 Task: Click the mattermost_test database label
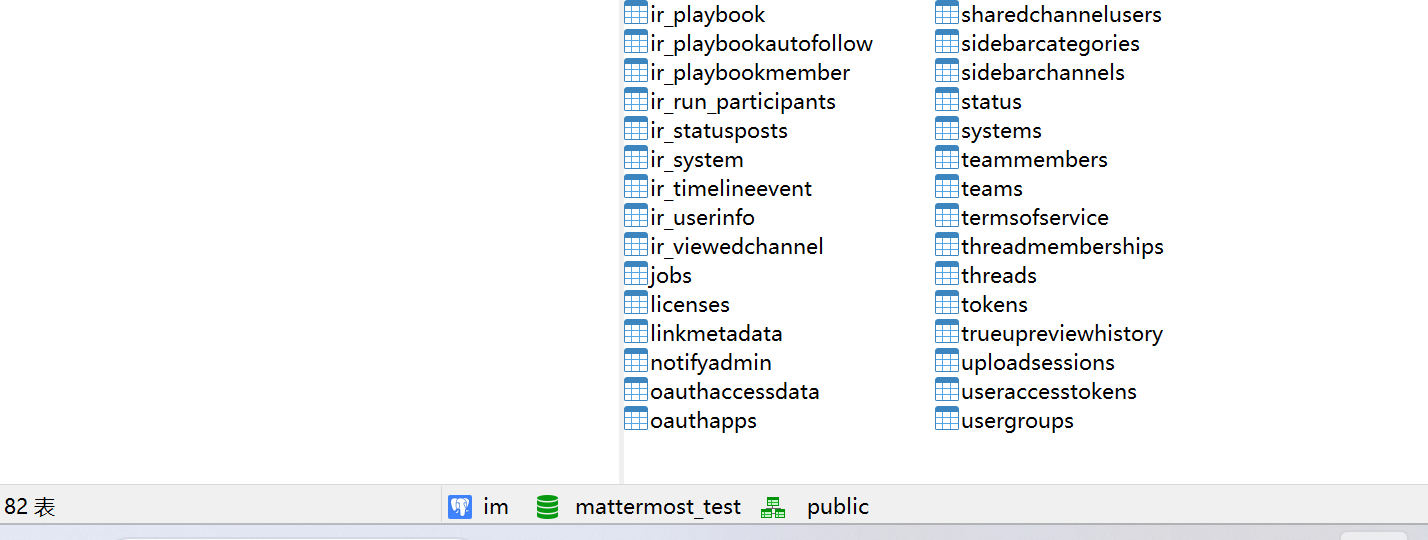[x=658, y=507]
